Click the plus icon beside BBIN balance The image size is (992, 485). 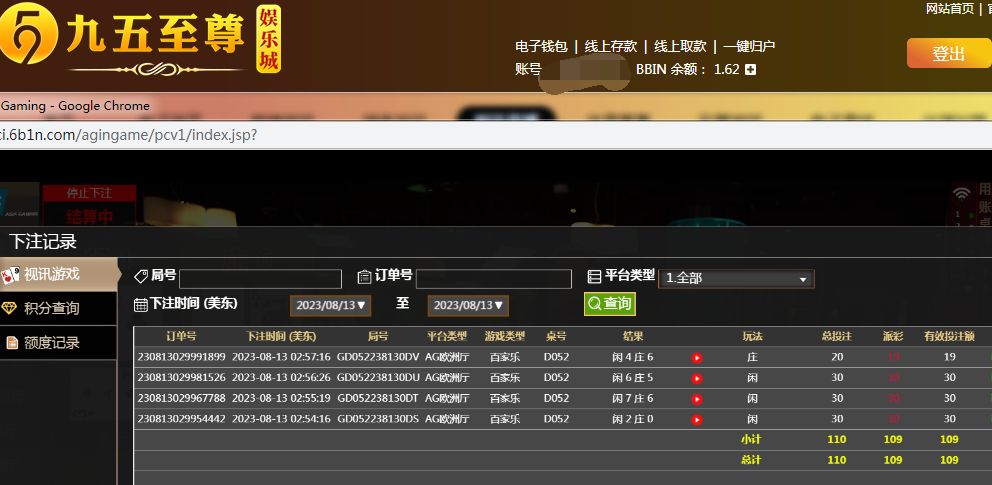click(750, 70)
